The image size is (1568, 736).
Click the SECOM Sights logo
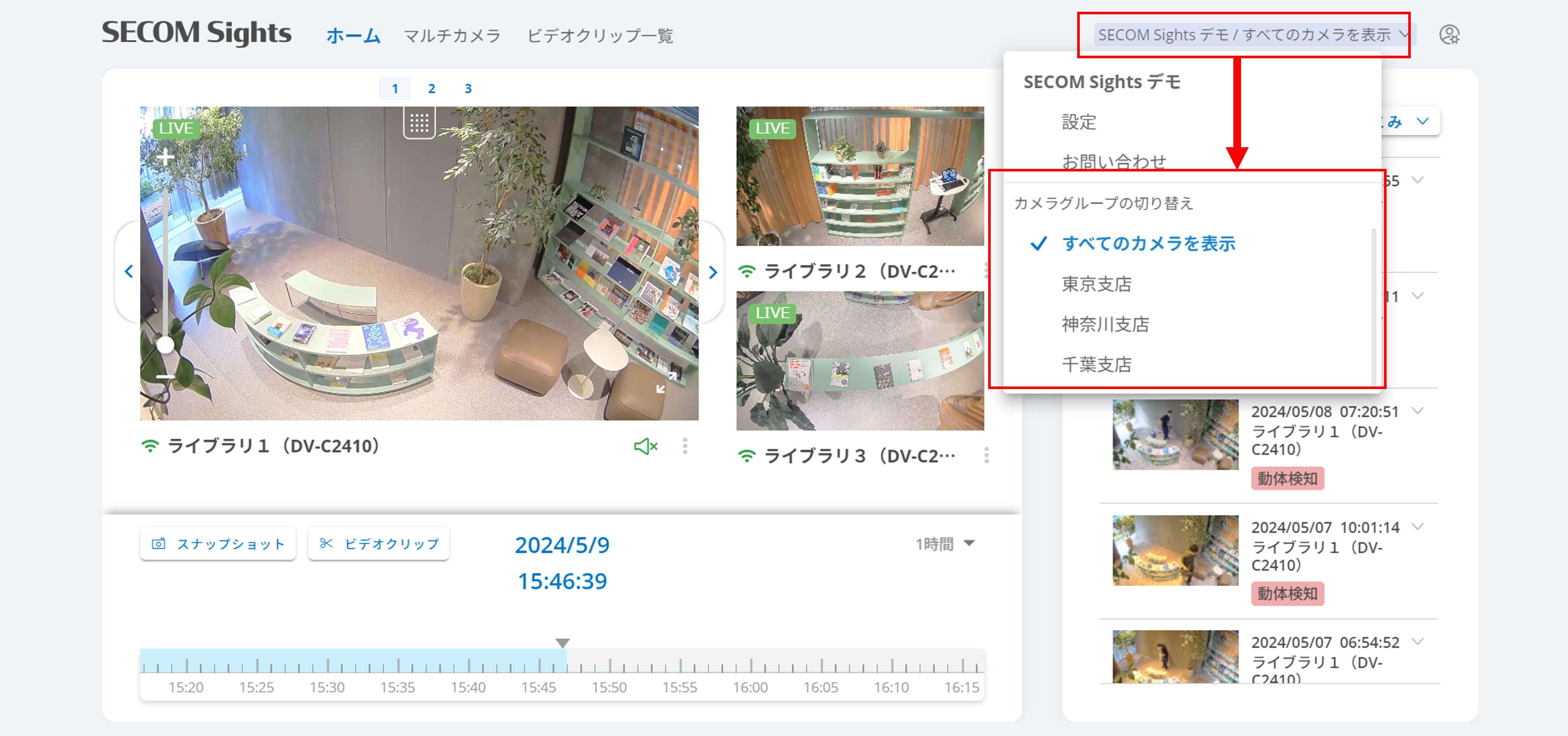pyautogui.click(x=196, y=33)
